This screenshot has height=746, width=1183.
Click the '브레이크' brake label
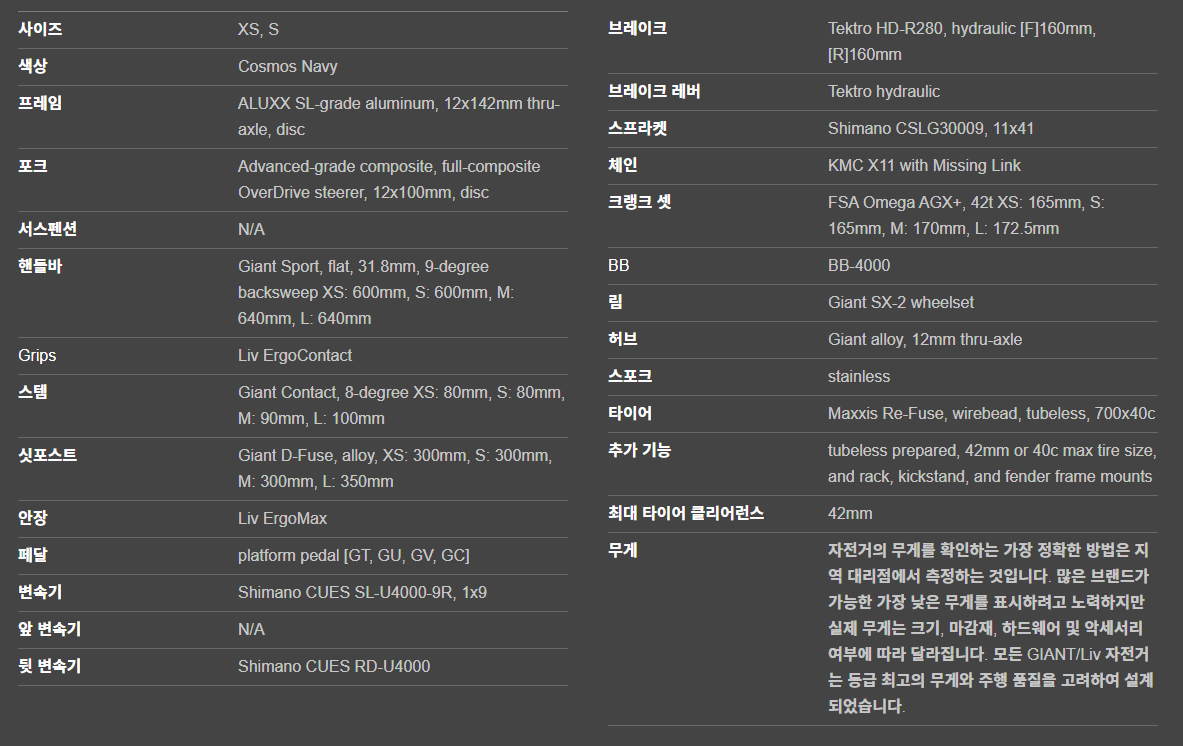[x=638, y=29]
